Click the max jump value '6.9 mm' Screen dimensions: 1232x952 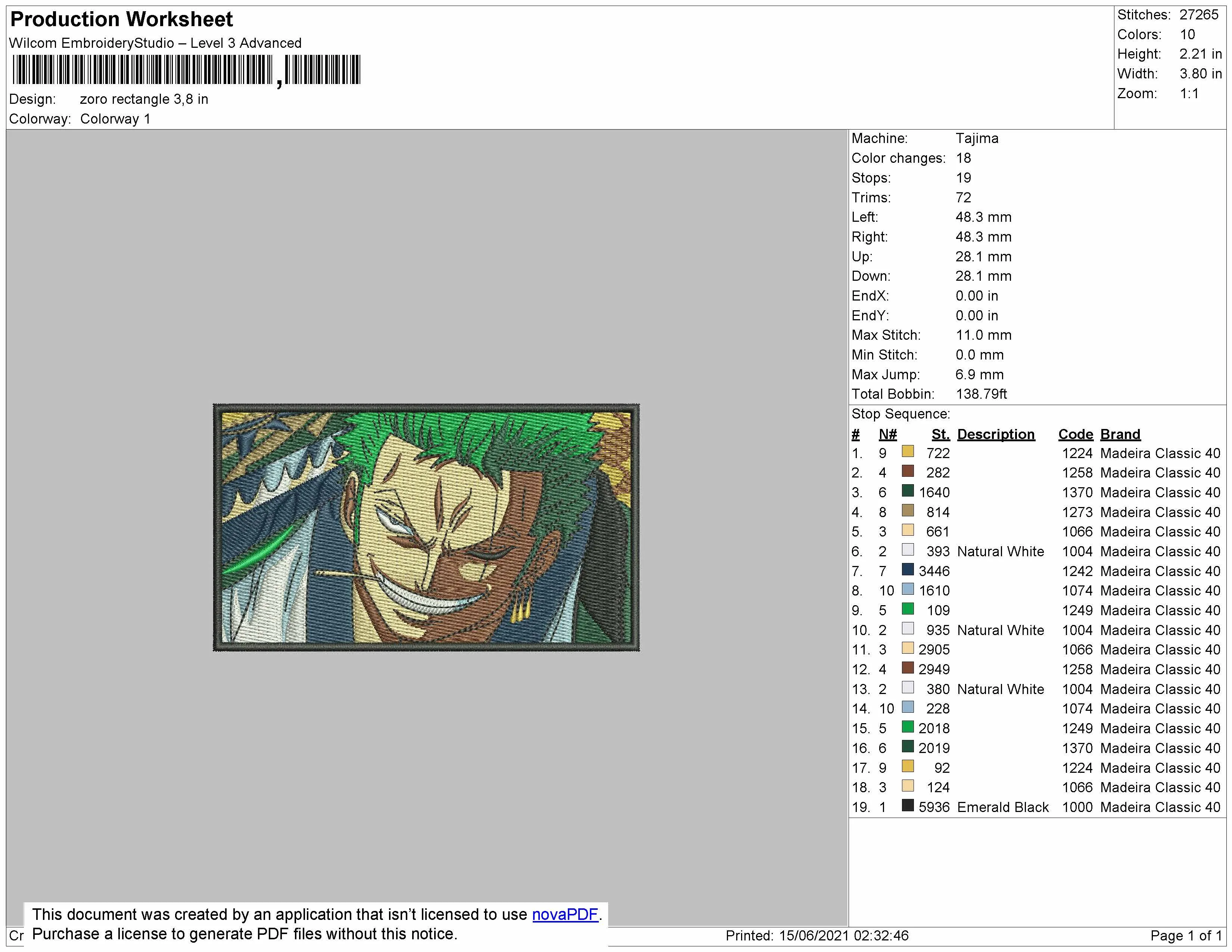click(x=980, y=375)
